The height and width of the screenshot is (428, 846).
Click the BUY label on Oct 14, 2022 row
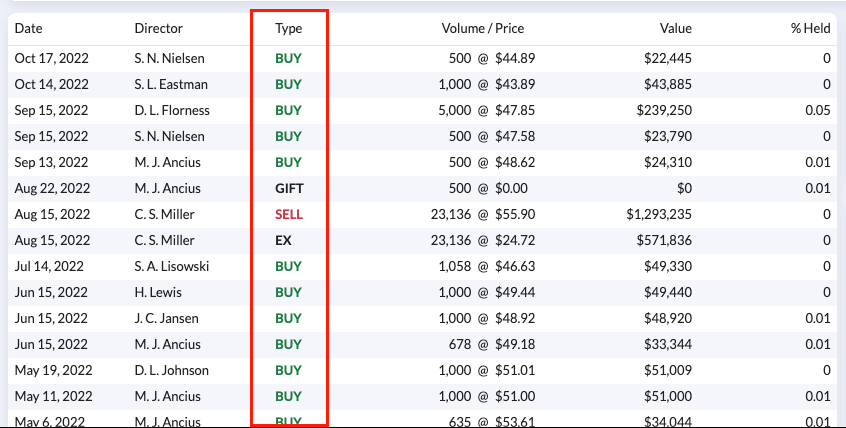288,84
